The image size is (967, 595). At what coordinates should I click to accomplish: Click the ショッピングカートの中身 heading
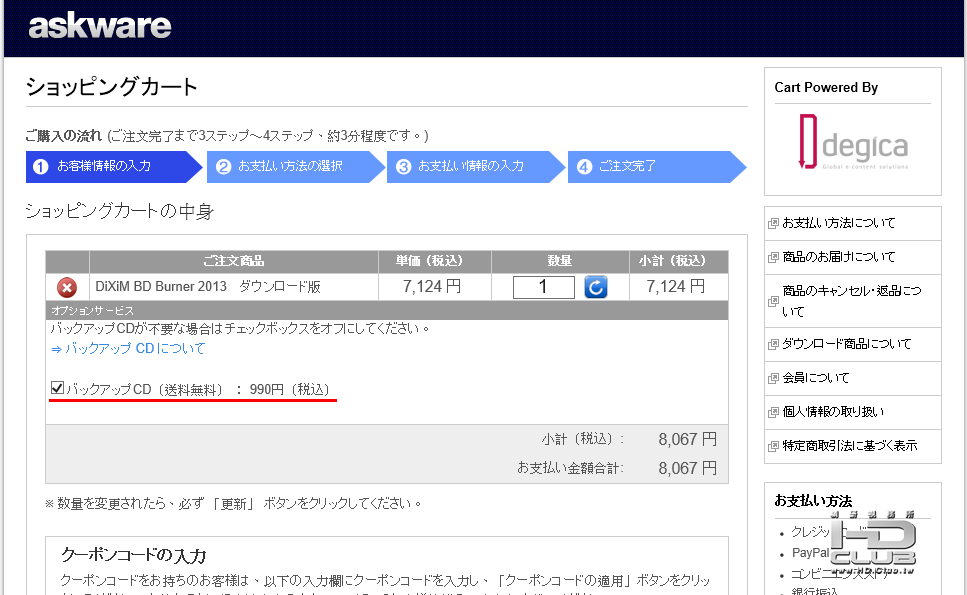click(120, 211)
